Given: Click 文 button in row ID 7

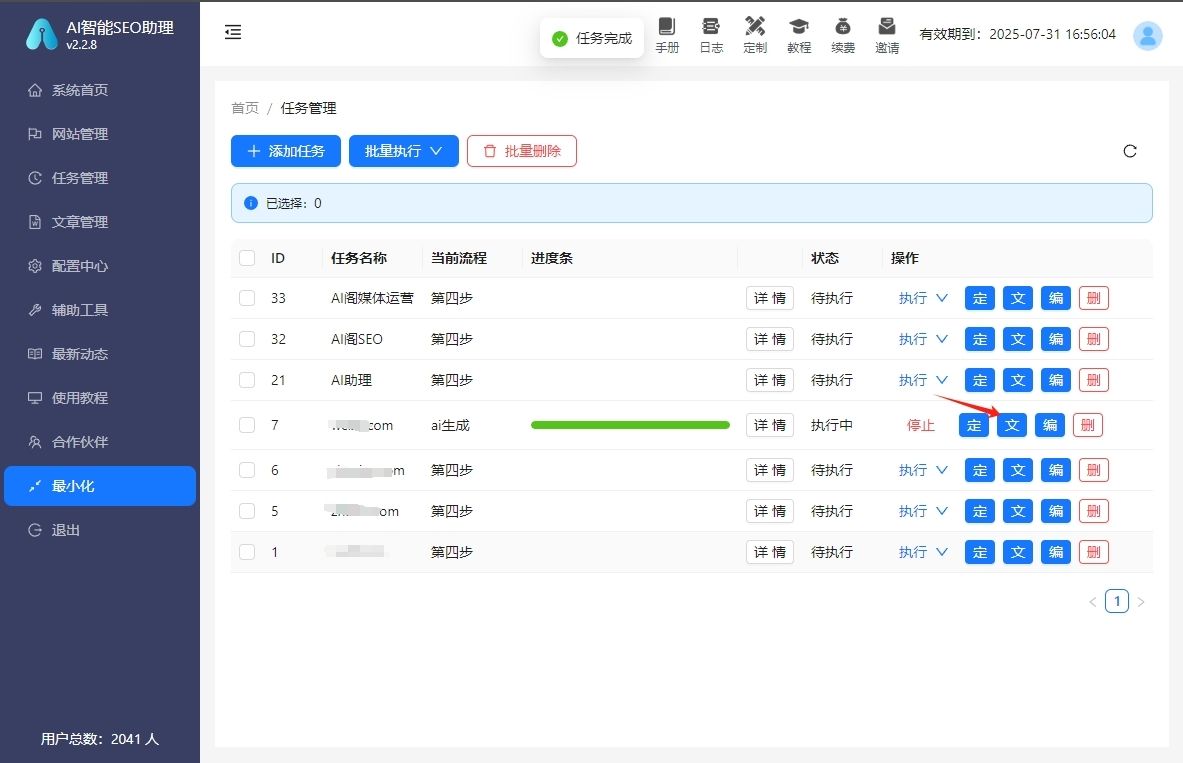Looking at the screenshot, I should [1012, 425].
